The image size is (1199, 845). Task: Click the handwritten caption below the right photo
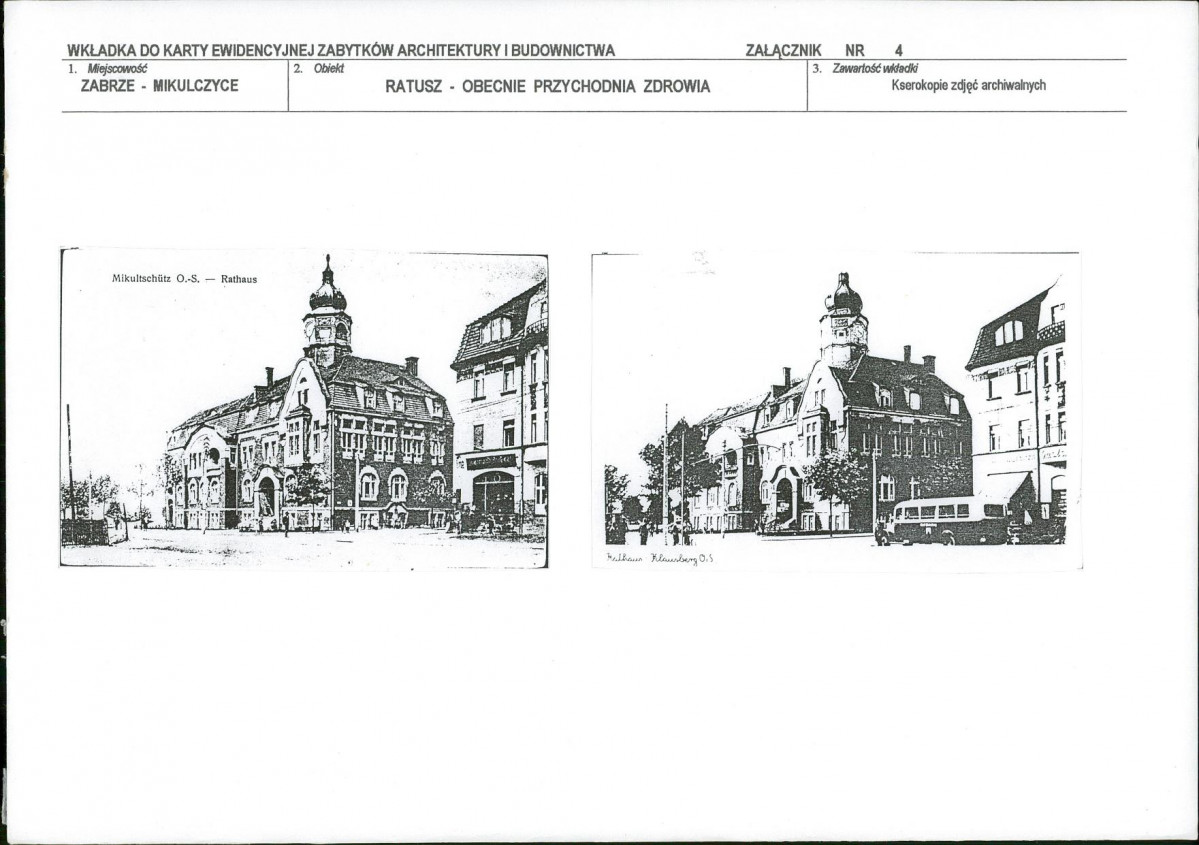[659, 557]
